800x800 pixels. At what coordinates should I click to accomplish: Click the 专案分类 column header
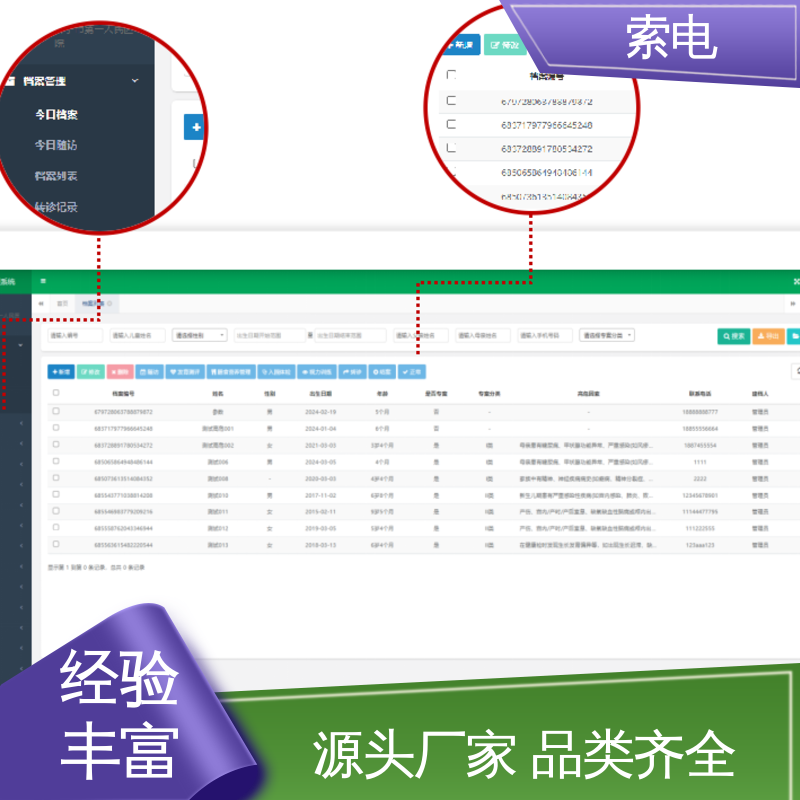click(489, 394)
